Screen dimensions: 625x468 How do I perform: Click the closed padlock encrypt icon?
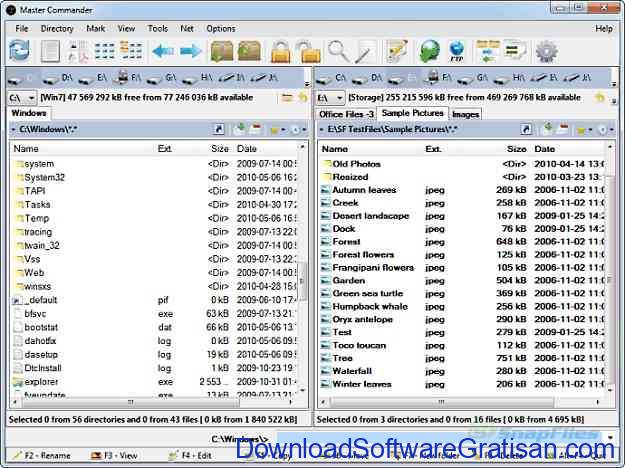point(281,52)
